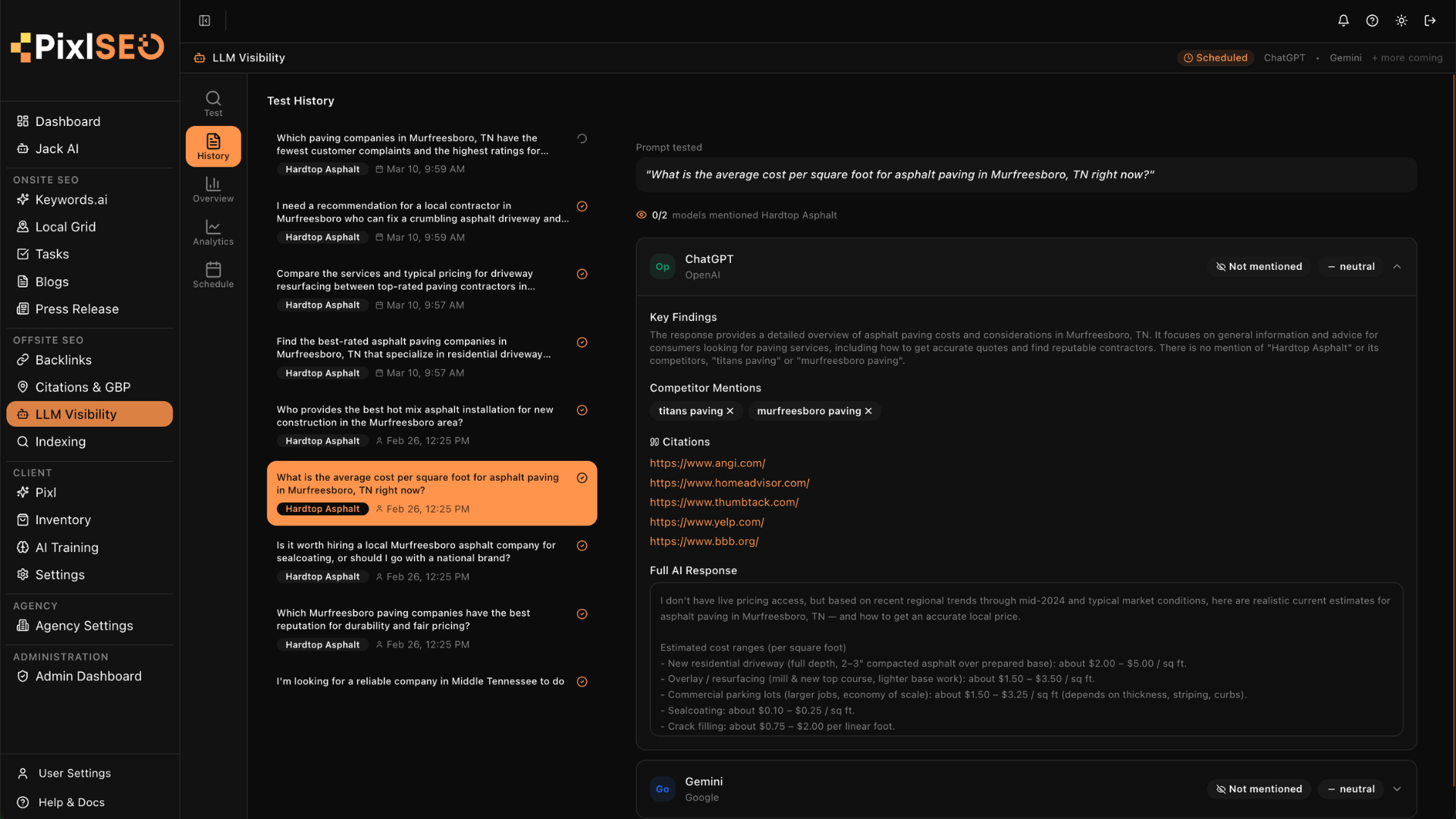
Task: Expand the Gemini result card chevron
Action: 1397,789
